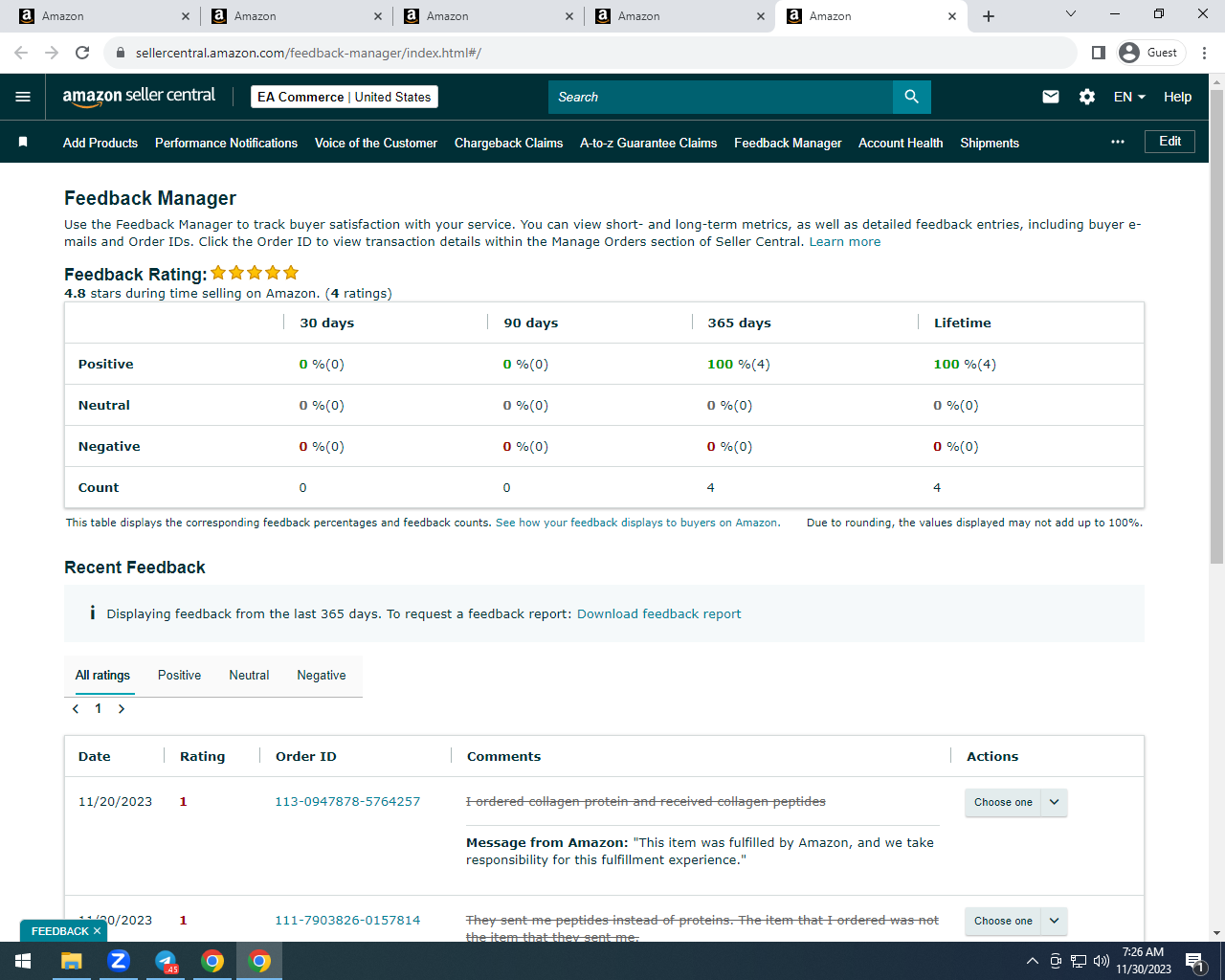Switch to the Neutral tab
Viewport: 1225px width, 980px height.
pos(249,675)
